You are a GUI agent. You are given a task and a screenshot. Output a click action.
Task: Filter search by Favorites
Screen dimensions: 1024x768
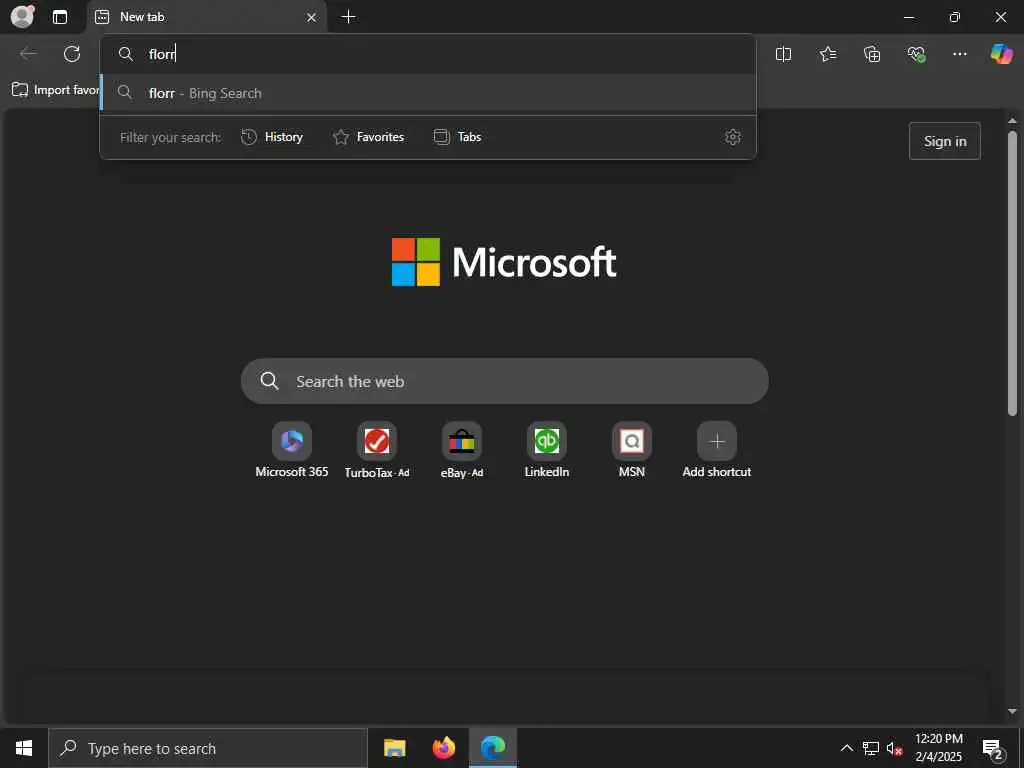pyautogui.click(x=369, y=137)
